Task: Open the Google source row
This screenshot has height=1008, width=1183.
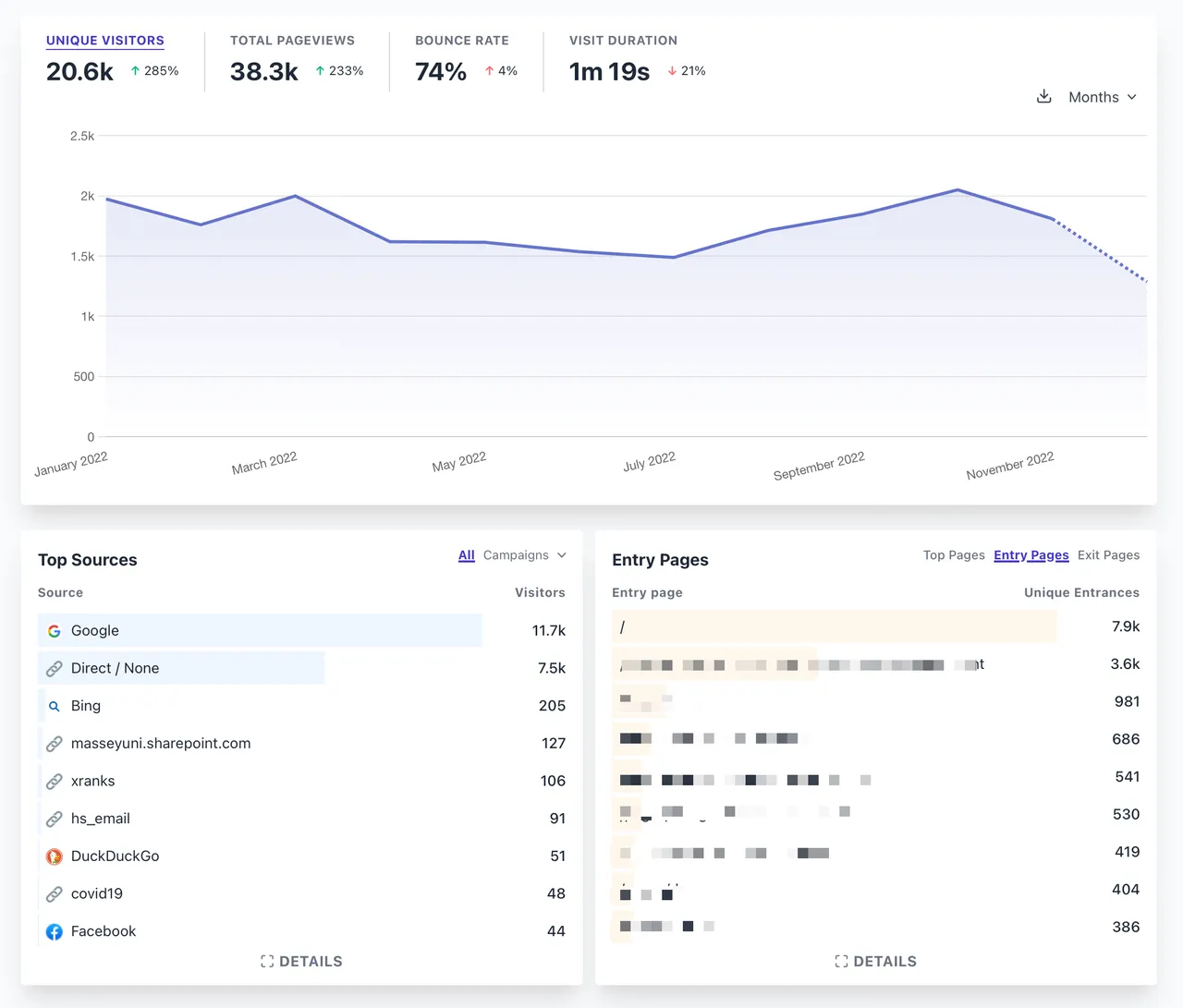Action: click(x=301, y=630)
